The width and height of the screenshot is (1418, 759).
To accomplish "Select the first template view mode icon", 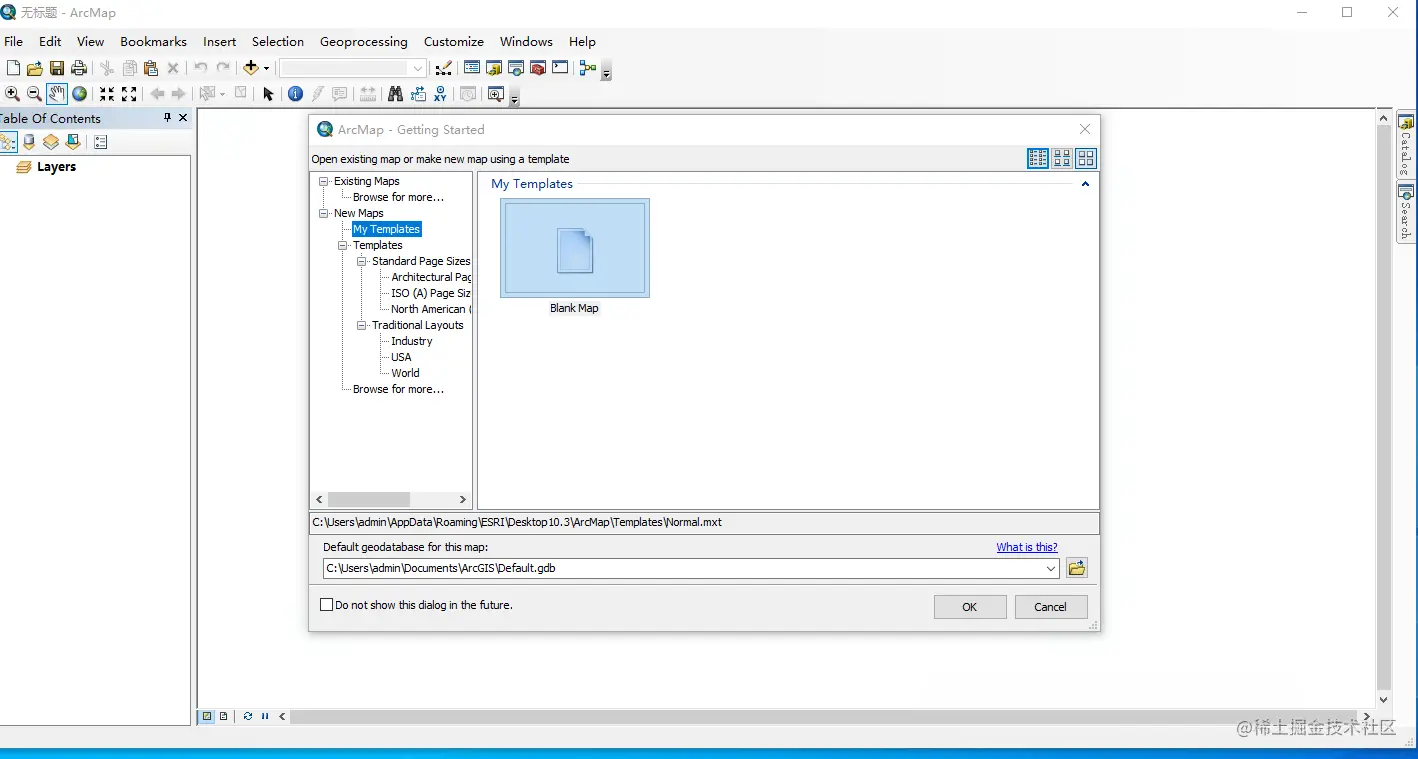I will [x=1038, y=158].
